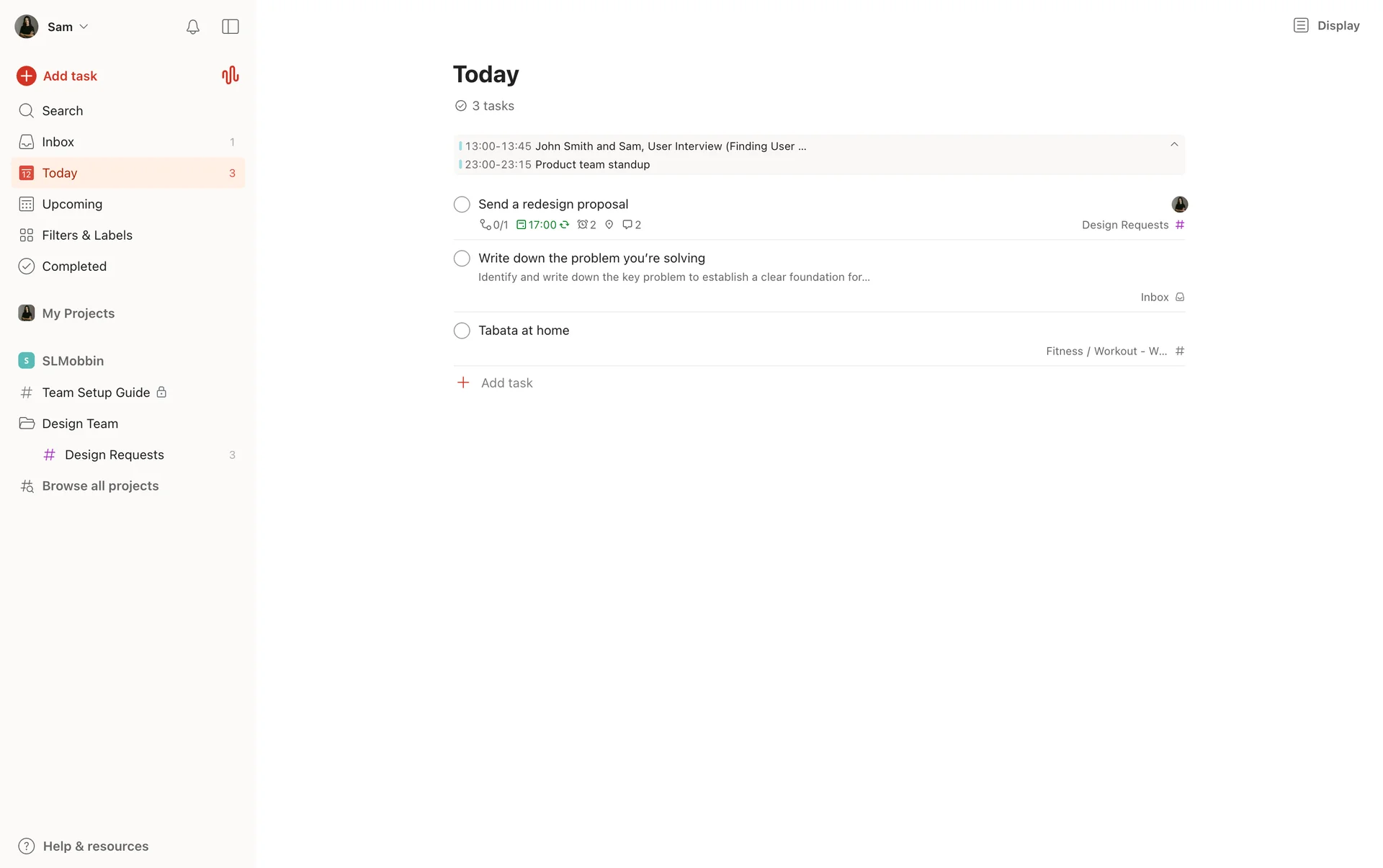Click the reminders alarm icon on redesign task
Image resolution: width=1383 pixels, height=868 pixels.
[x=582, y=225]
